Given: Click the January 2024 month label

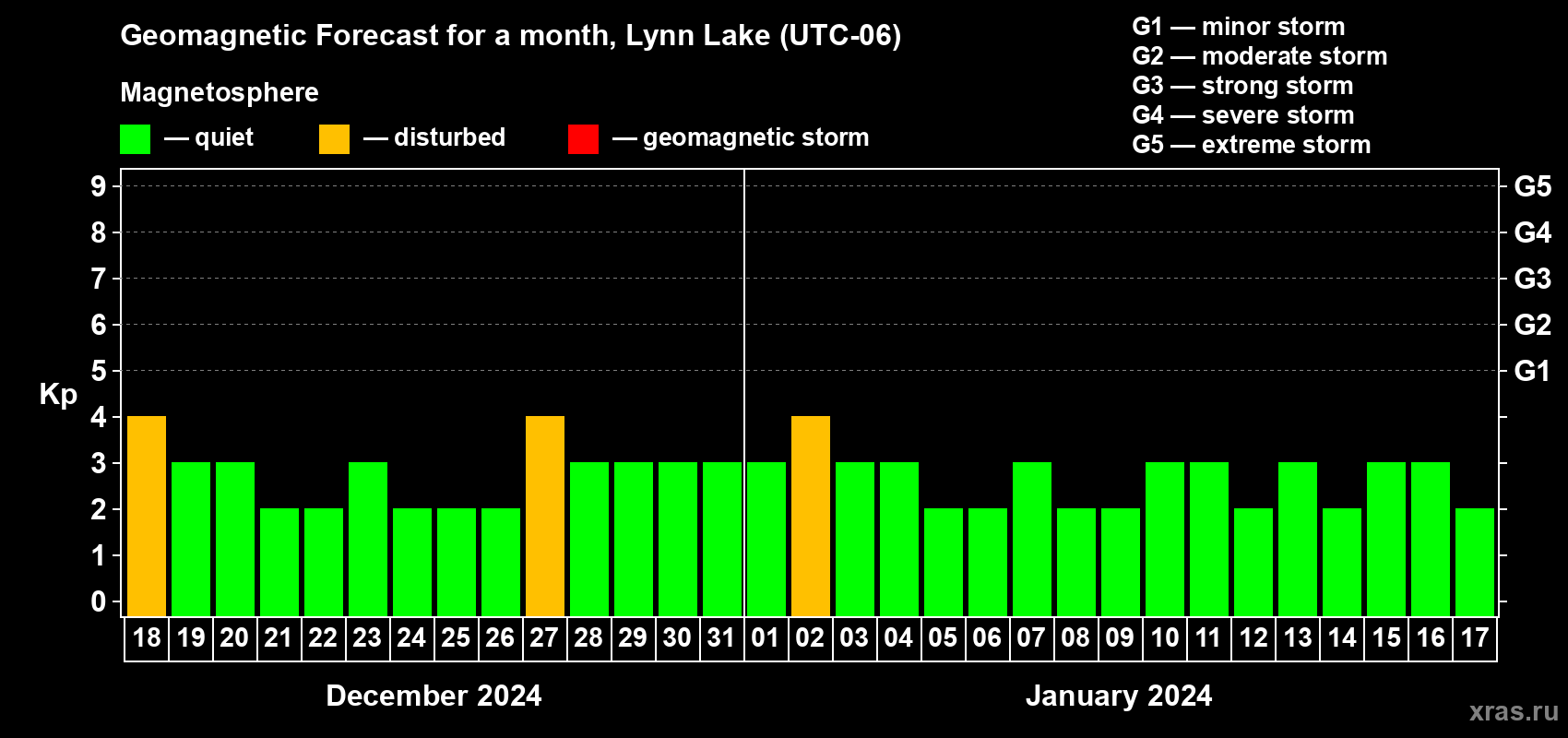Looking at the screenshot, I should click(x=1119, y=696).
